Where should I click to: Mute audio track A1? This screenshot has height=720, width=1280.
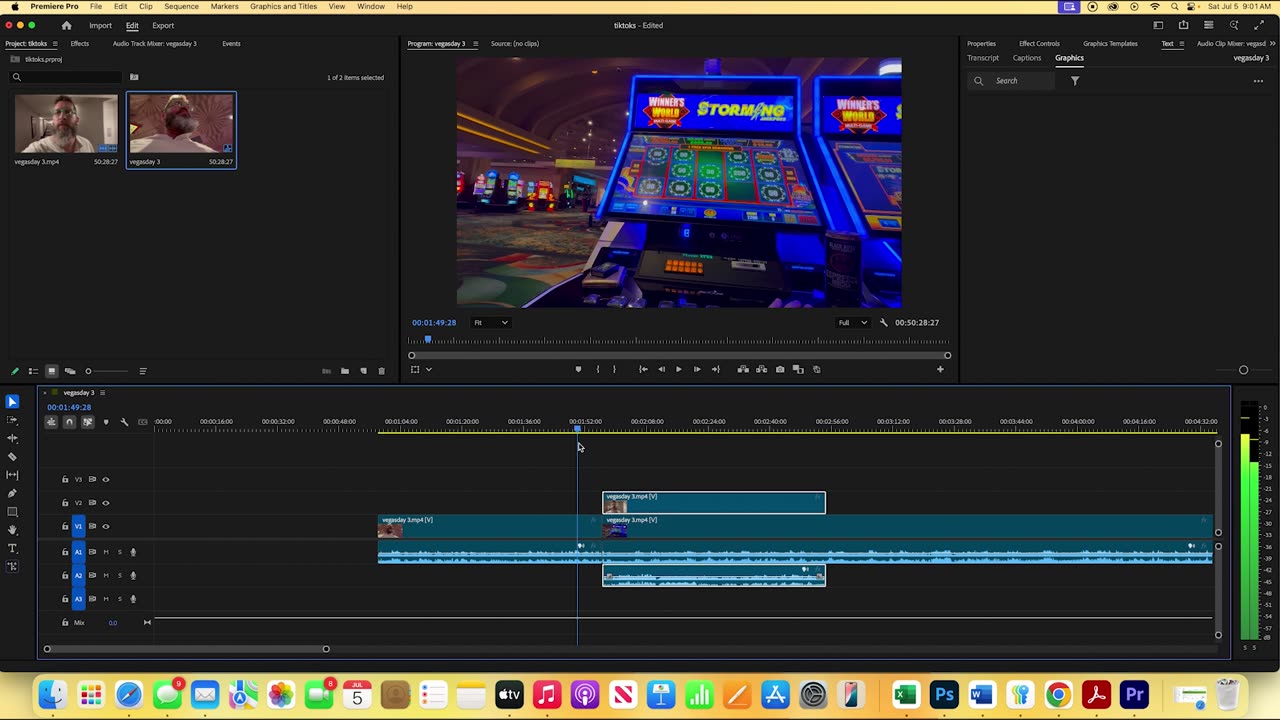[106, 552]
